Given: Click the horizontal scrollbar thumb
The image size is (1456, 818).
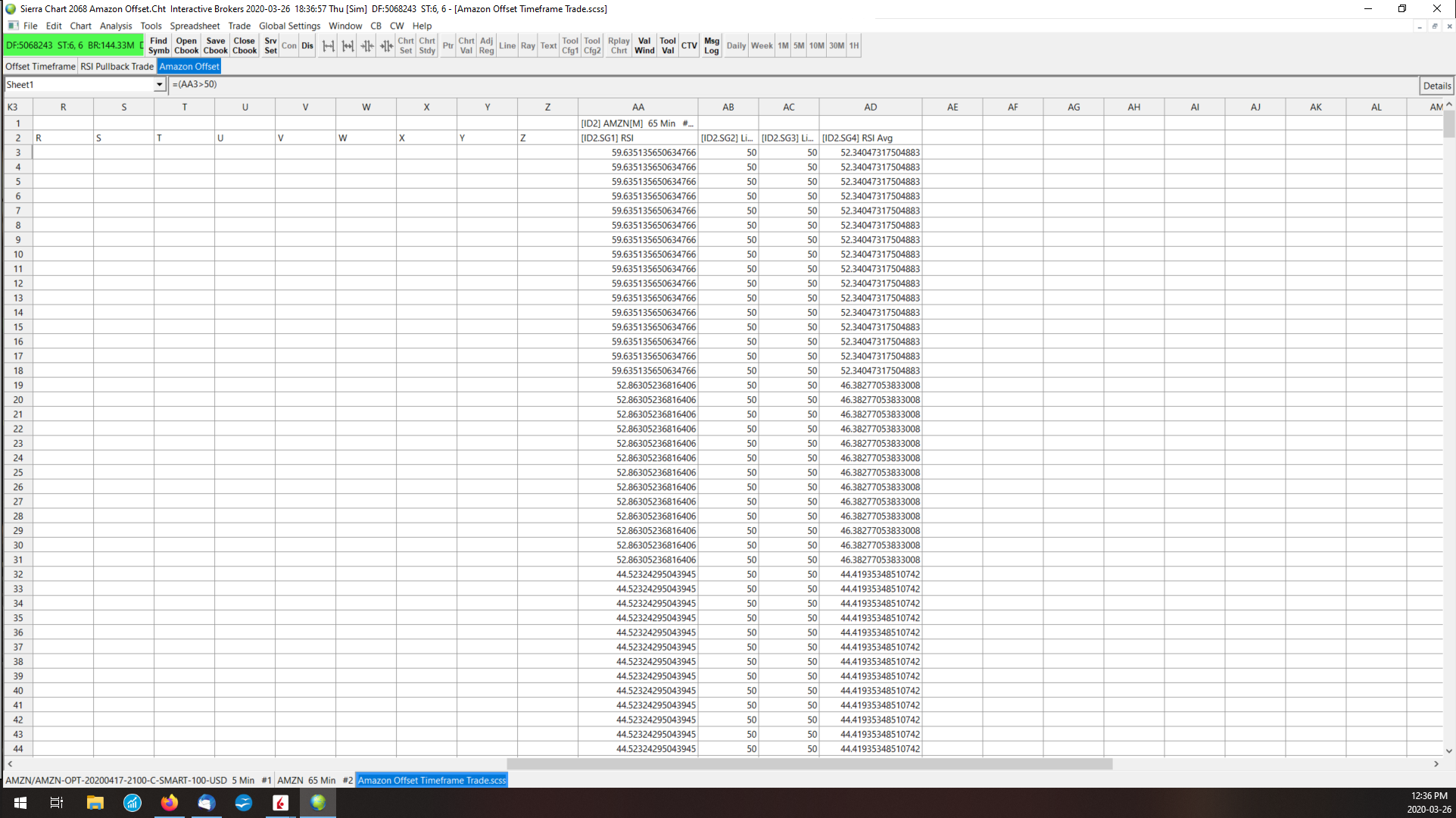Looking at the screenshot, I should coord(809,764).
